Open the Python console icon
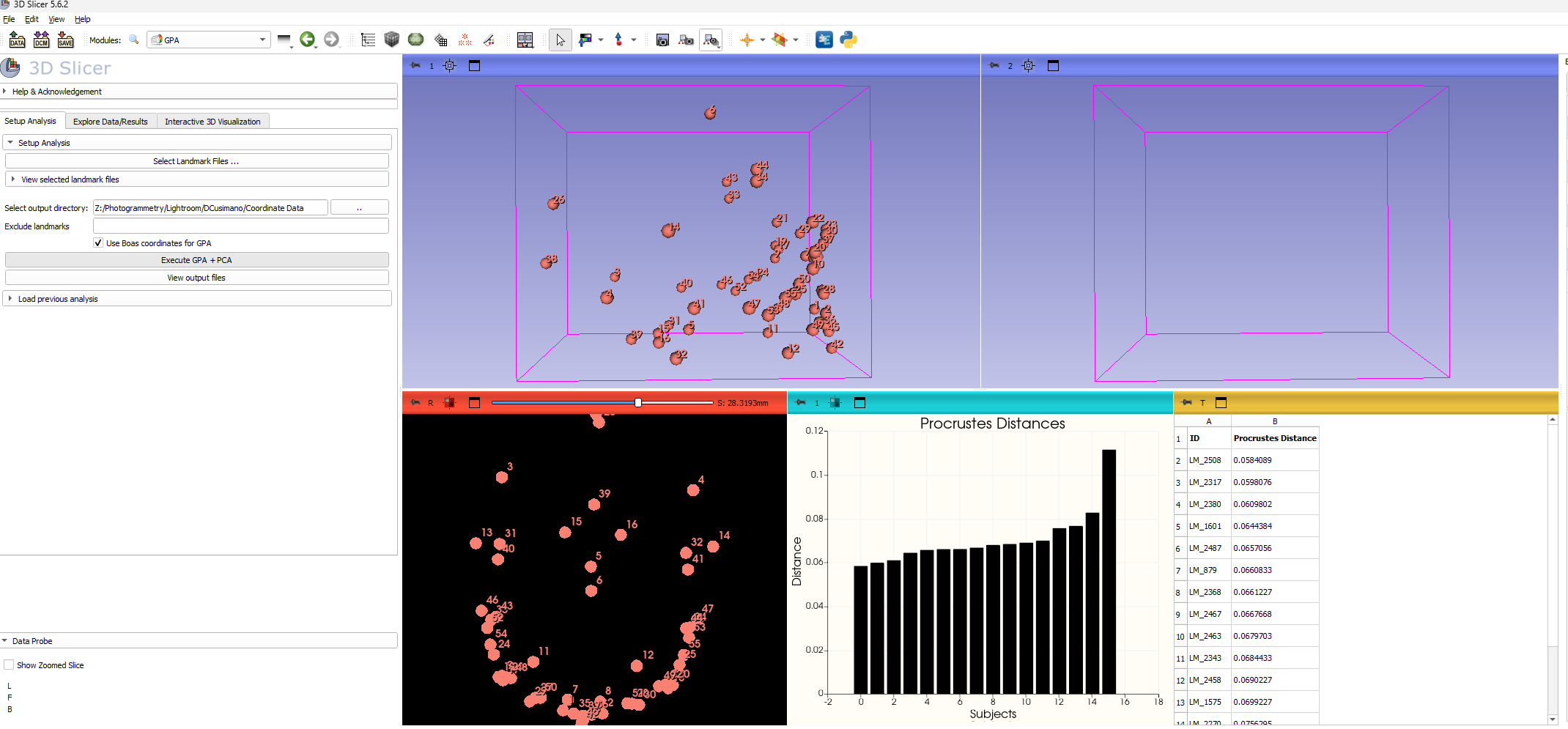Image resolution: width=1568 pixels, height=729 pixels. click(x=848, y=40)
